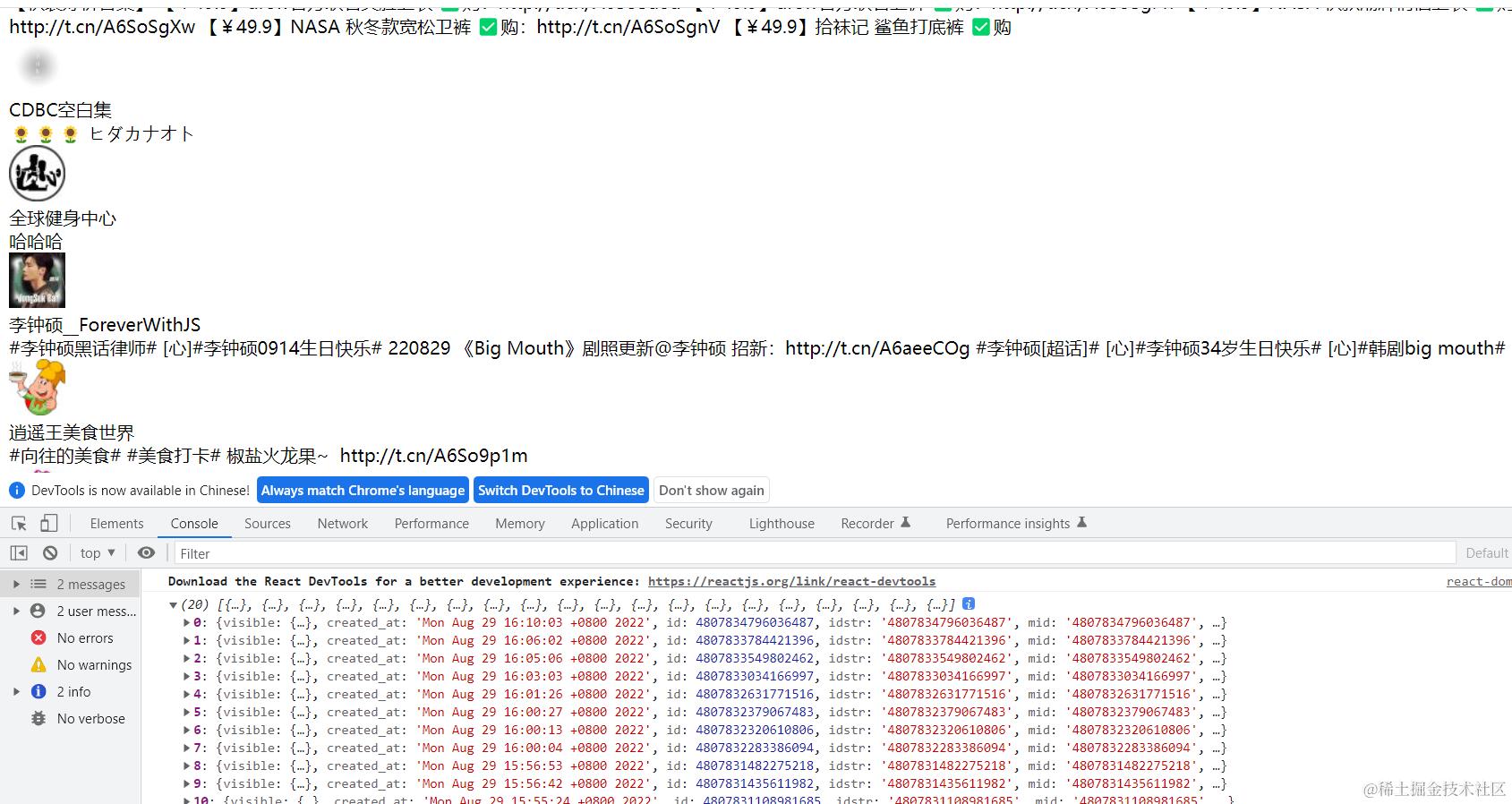Click the 逍遥王美食世界 cartoon avatar

tap(37, 387)
